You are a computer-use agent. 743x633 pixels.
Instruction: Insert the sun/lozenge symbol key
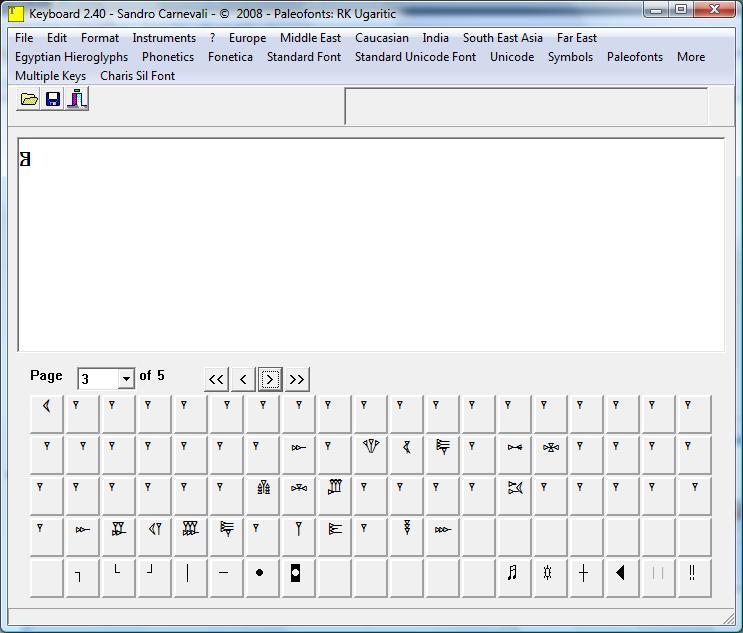point(550,578)
